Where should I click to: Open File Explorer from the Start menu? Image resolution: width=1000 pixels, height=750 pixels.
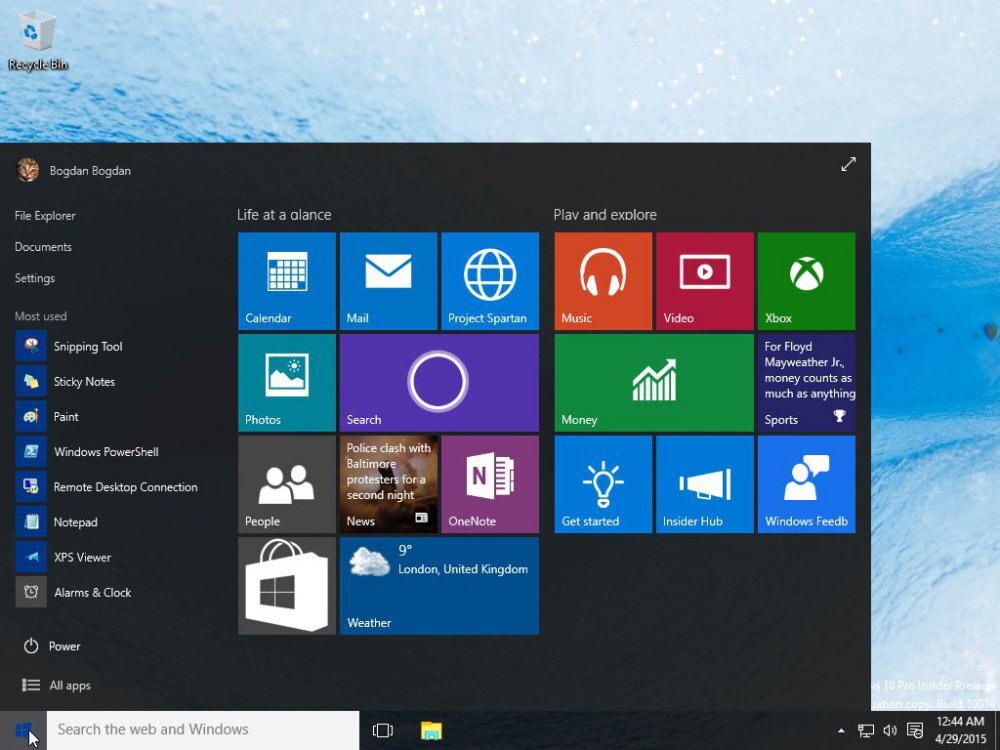[44, 215]
